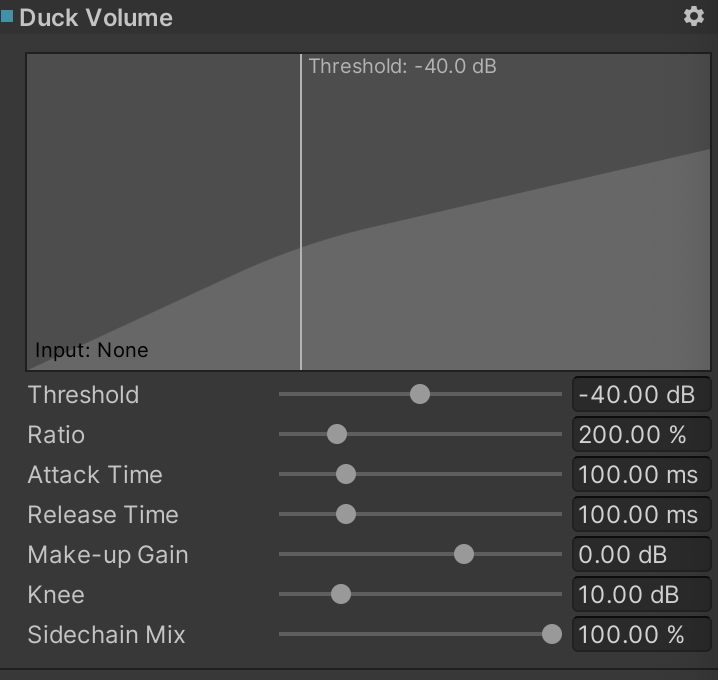Click the Attack Time slider knob

click(346, 474)
